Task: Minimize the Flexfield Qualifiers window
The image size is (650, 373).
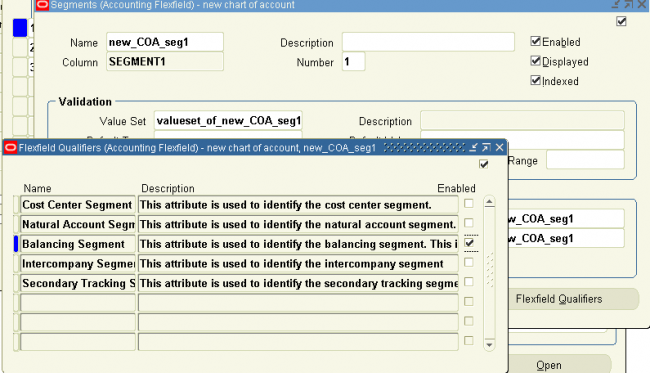Action: point(473,147)
